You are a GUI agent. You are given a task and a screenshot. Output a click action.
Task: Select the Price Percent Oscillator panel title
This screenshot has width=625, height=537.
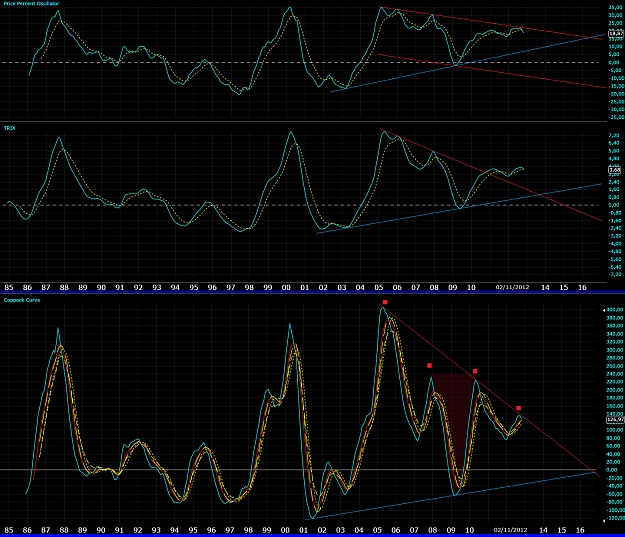31,3
